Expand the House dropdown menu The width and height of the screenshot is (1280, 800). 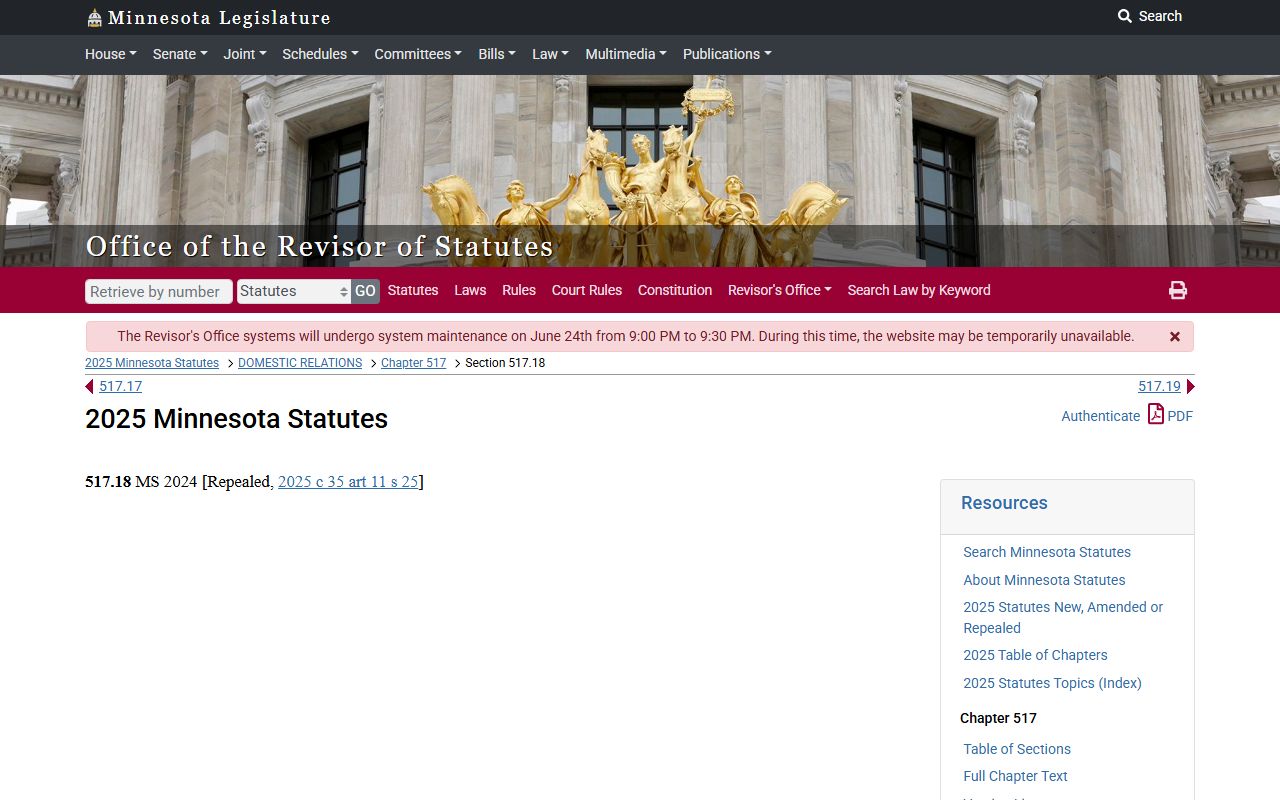click(x=111, y=54)
